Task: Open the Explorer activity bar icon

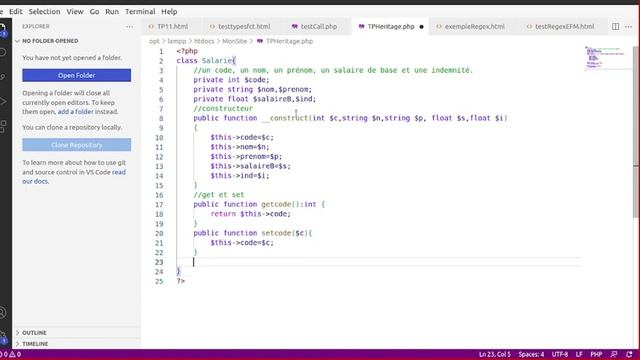Action: point(2,29)
